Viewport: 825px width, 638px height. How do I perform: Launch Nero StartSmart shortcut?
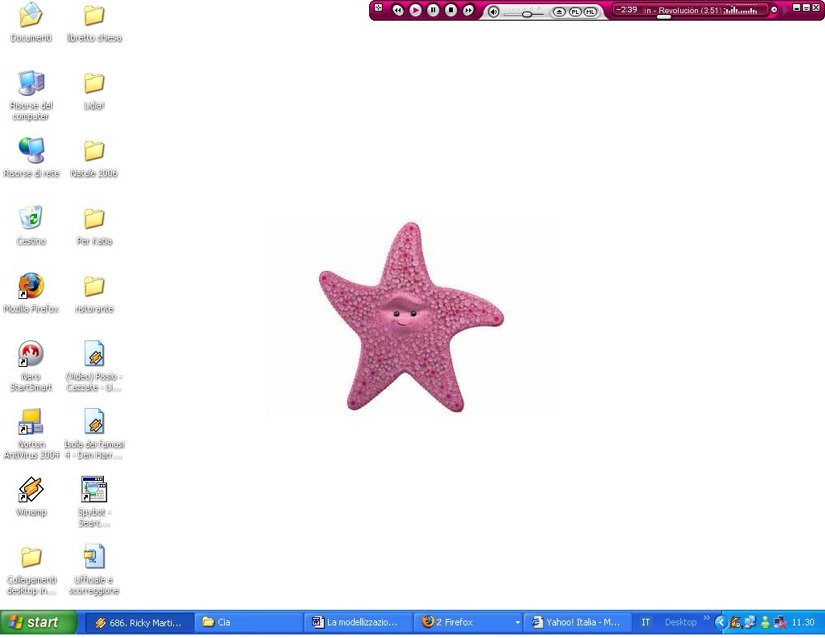click(31, 366)
